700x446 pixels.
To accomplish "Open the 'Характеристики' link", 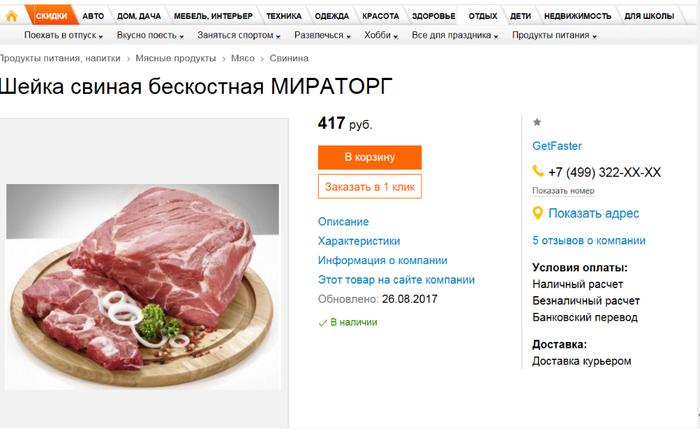I will coord(358,241).
